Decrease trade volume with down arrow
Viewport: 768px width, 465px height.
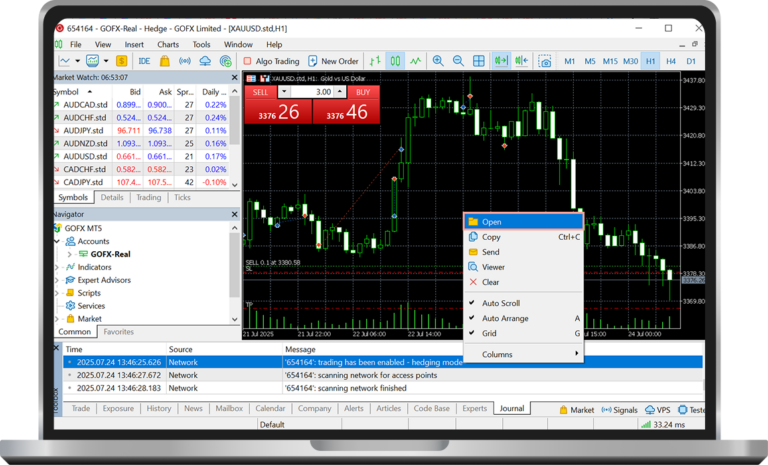pyautogui.click(x=284, y=92)
